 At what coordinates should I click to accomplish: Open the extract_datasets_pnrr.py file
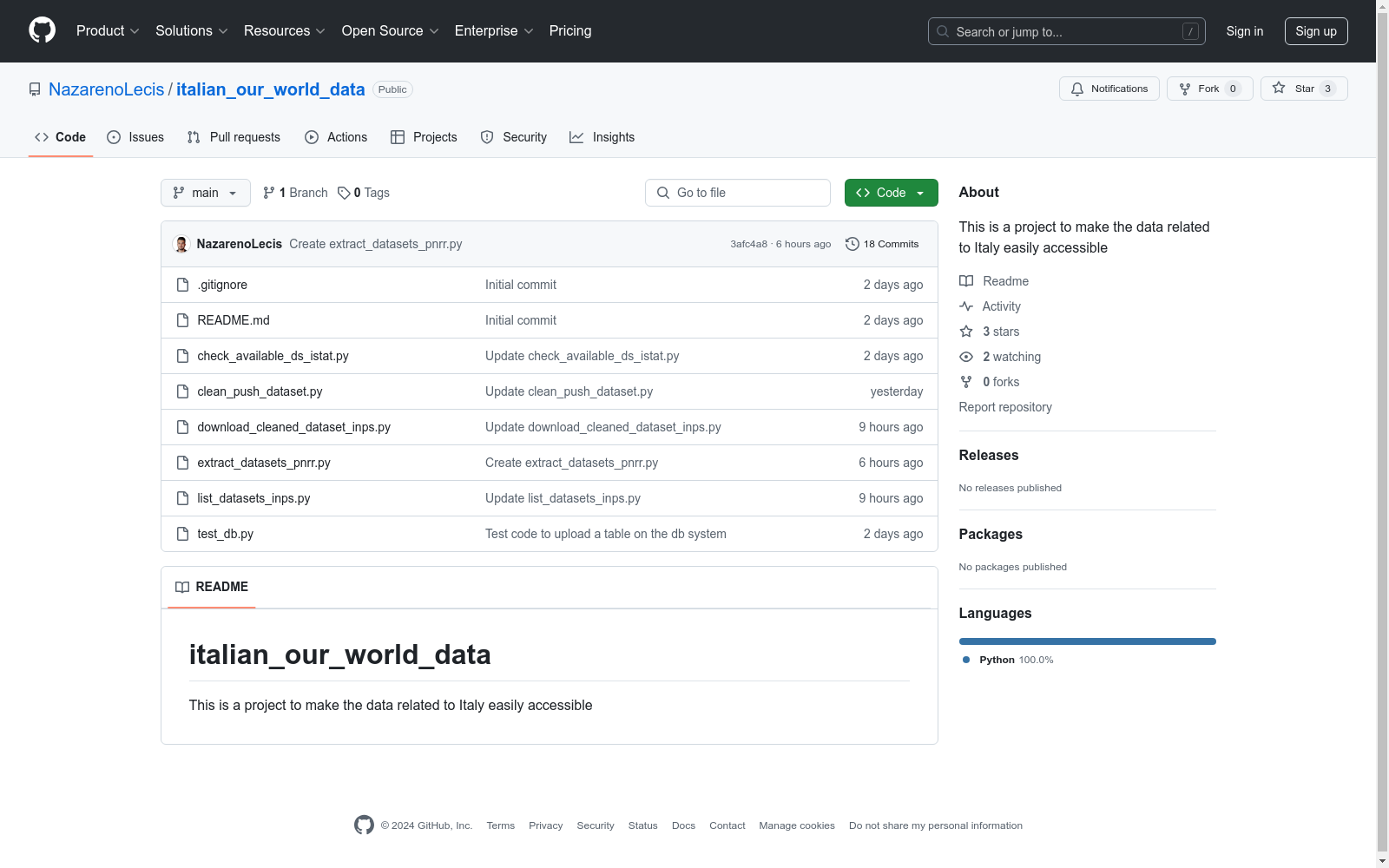pyautogui.click(x=264, y=463)
